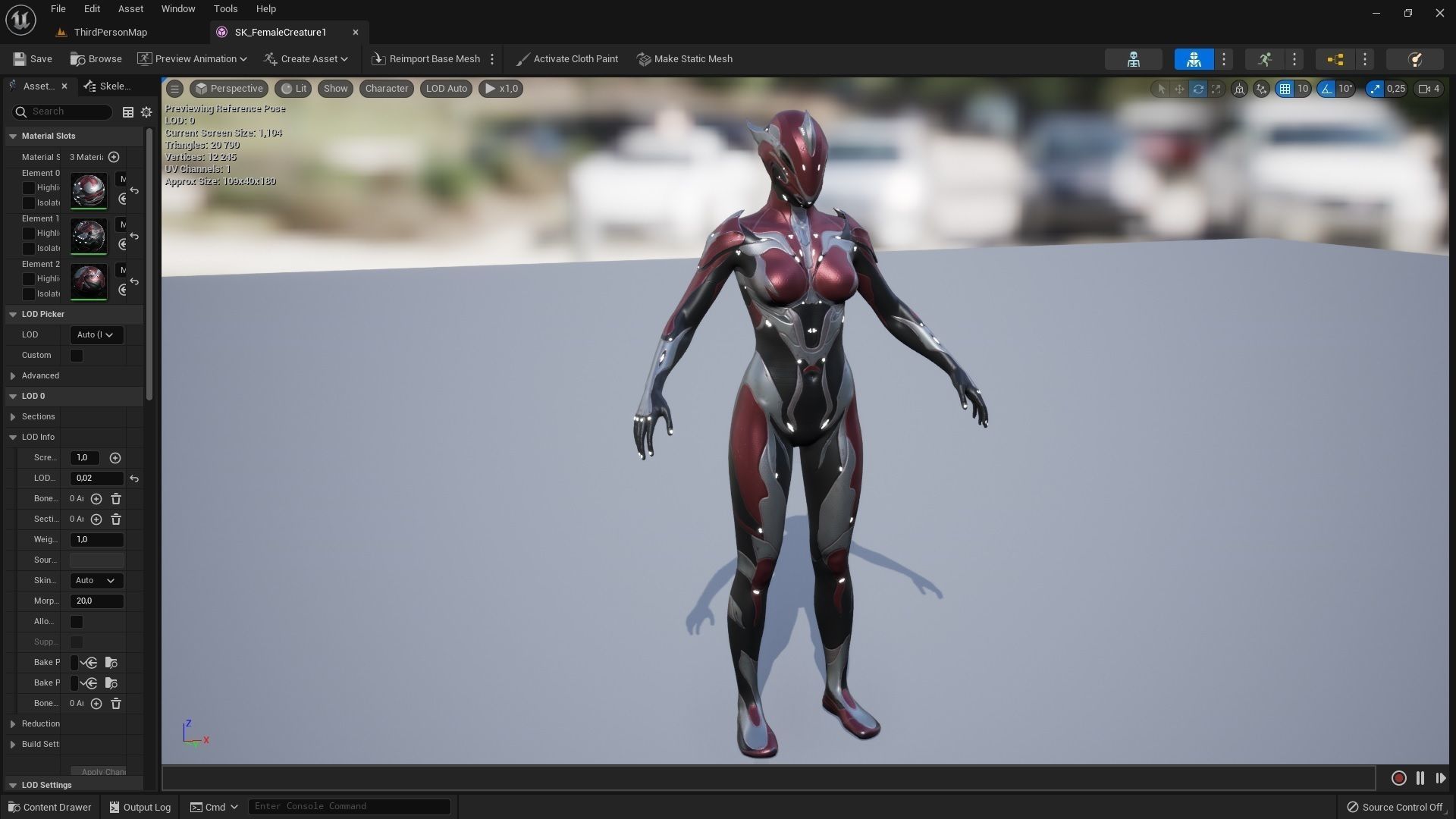The image size is (1456, 819).
Task: Open the File menu
Action: 58,9
